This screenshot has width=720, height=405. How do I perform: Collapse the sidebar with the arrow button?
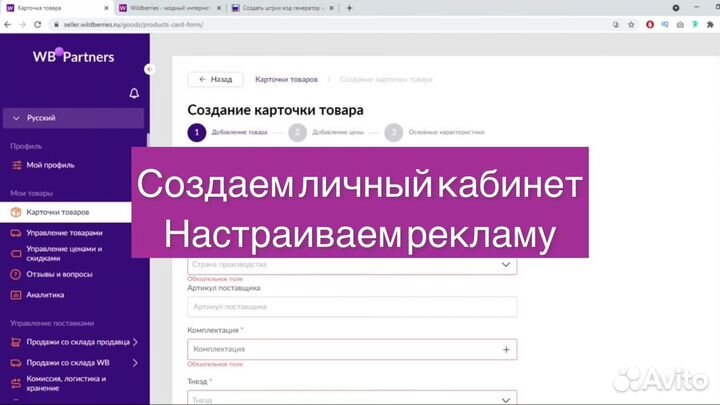149,69
